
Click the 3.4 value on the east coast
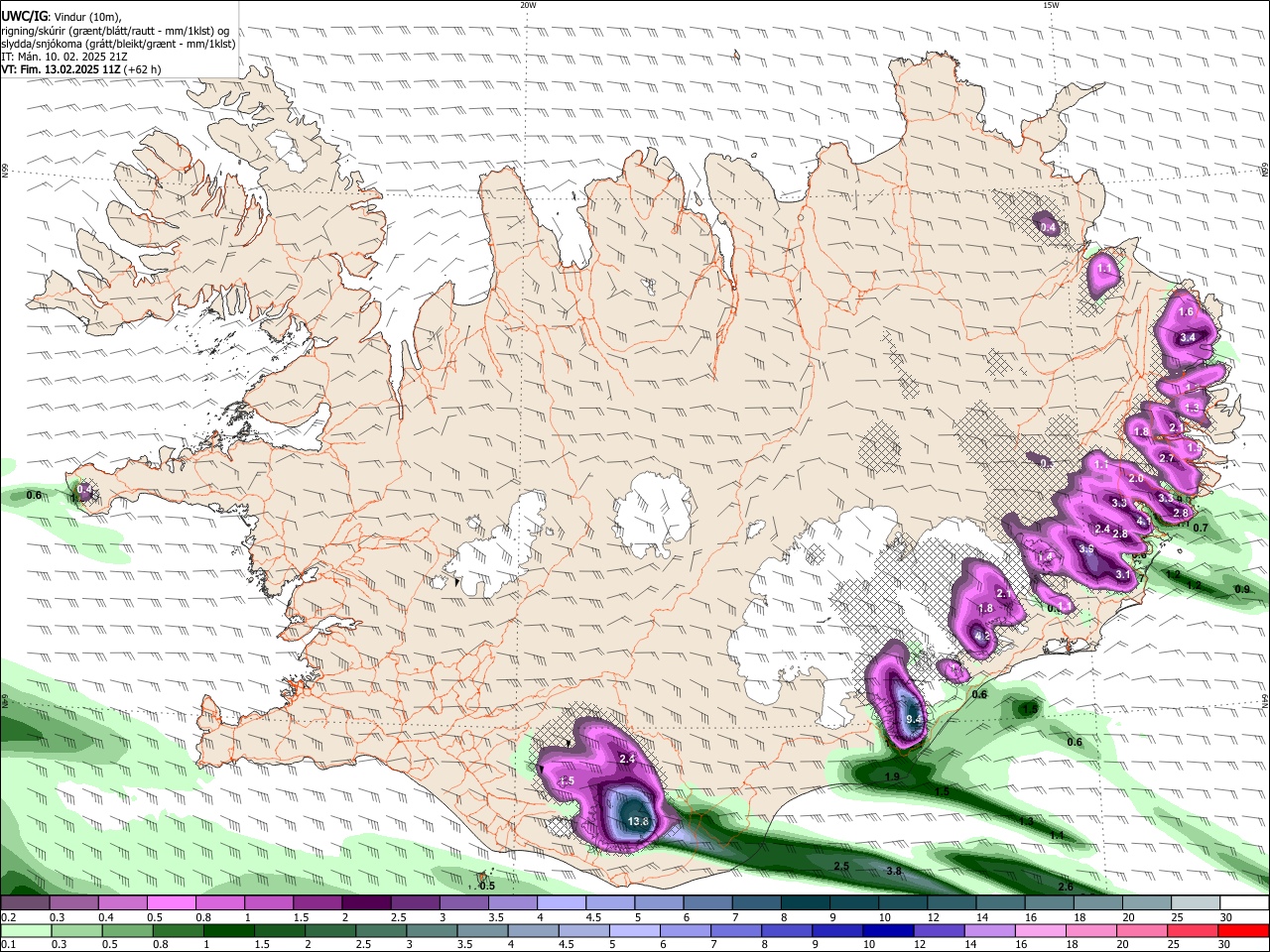(1188, 337)
